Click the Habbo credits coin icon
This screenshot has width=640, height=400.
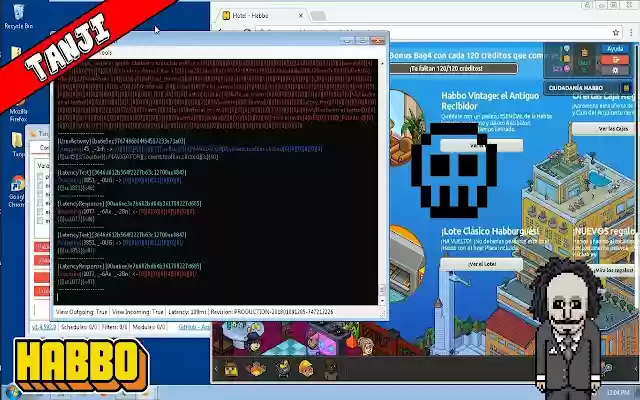click(567, 59)
